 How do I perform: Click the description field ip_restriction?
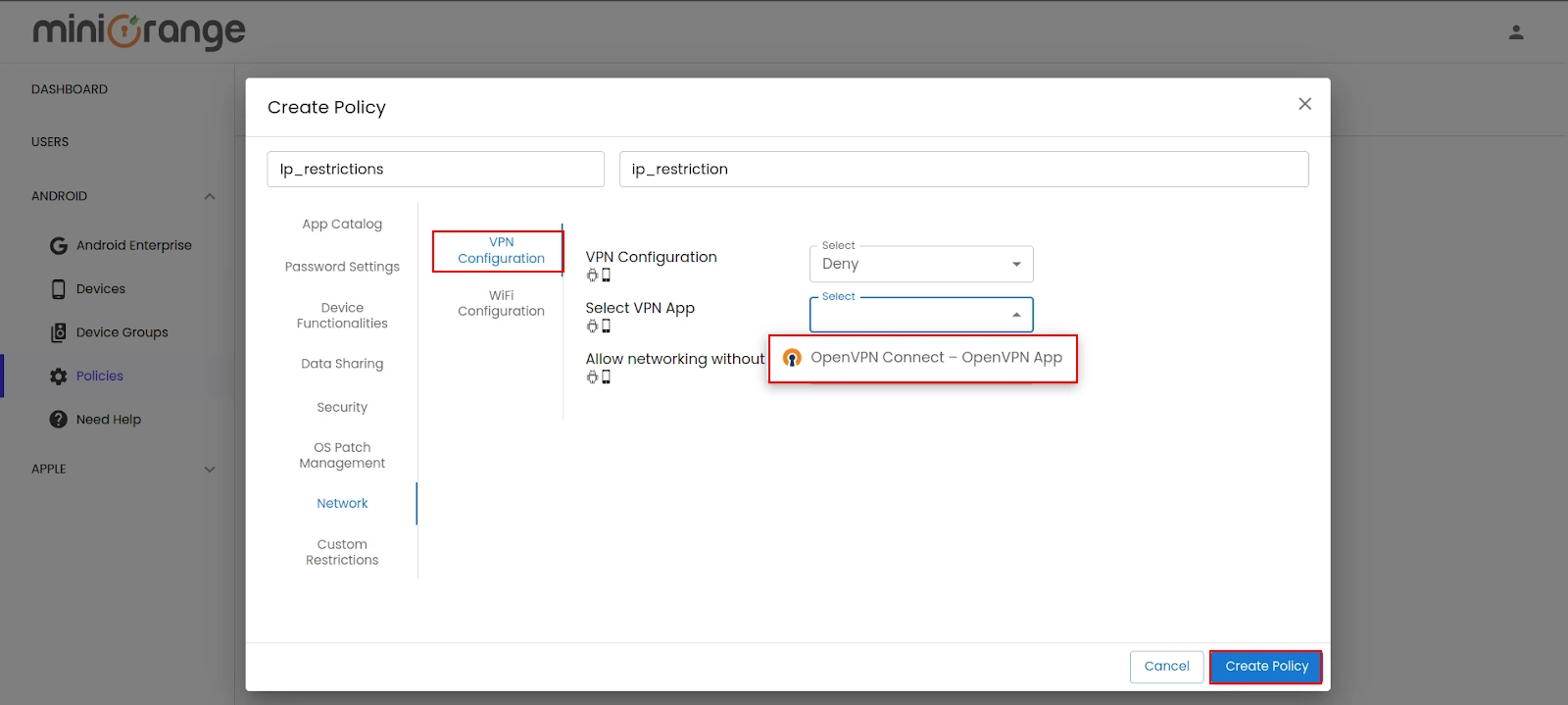pyautogui.click(x=963, y=170)
